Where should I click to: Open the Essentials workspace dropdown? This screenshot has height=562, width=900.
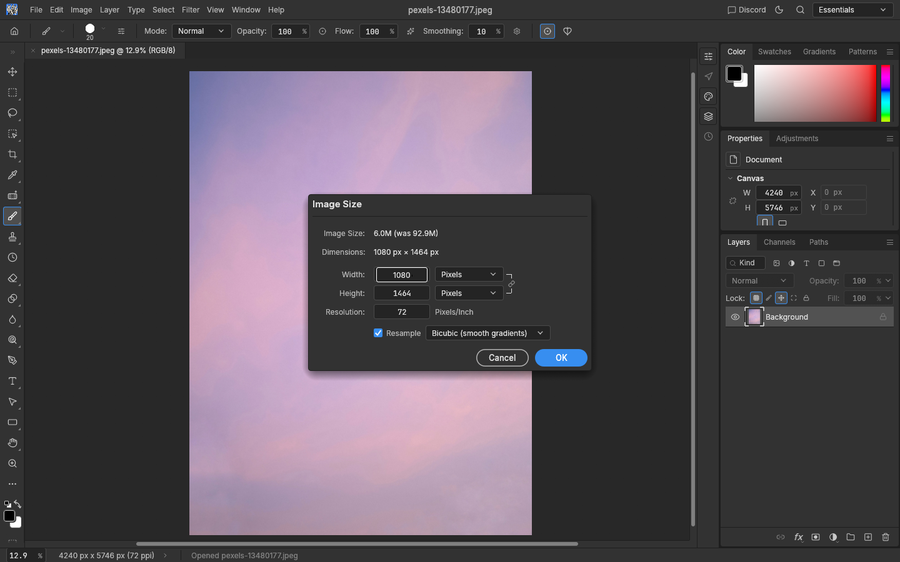(x=852, y=10)
